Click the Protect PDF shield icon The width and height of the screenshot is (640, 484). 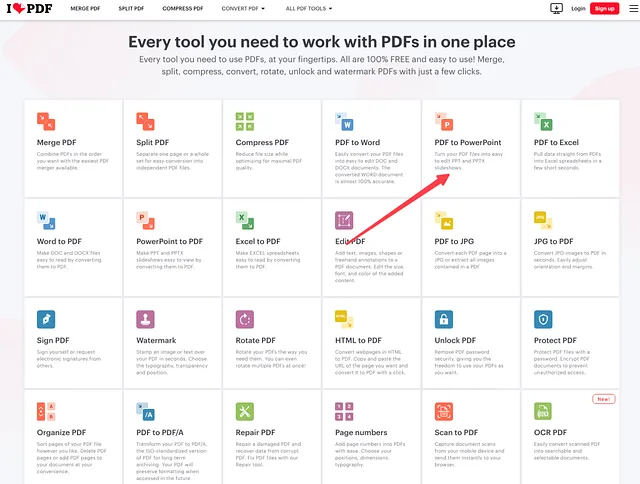[x=543, y=319]
